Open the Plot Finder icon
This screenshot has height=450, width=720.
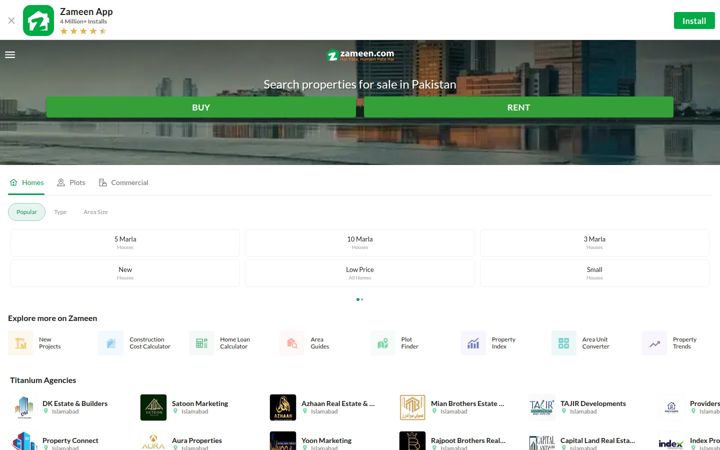[x=383, y=343]
